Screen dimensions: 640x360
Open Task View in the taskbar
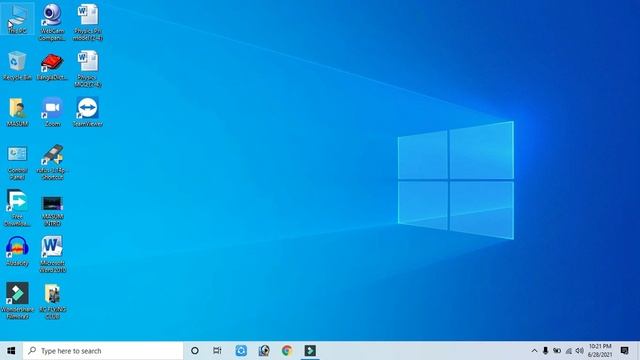coord(217,351)
